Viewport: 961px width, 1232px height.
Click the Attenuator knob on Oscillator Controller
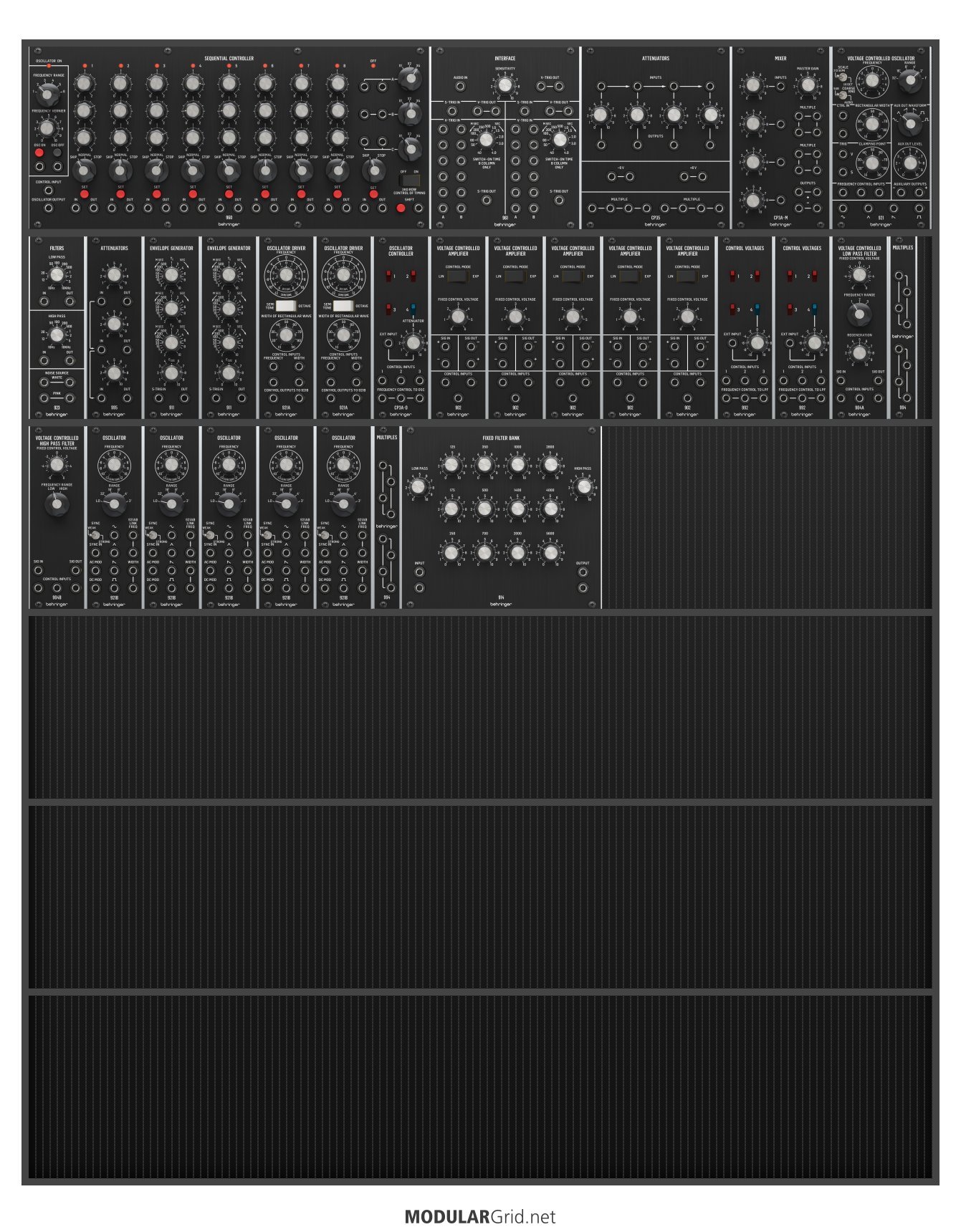413,342
